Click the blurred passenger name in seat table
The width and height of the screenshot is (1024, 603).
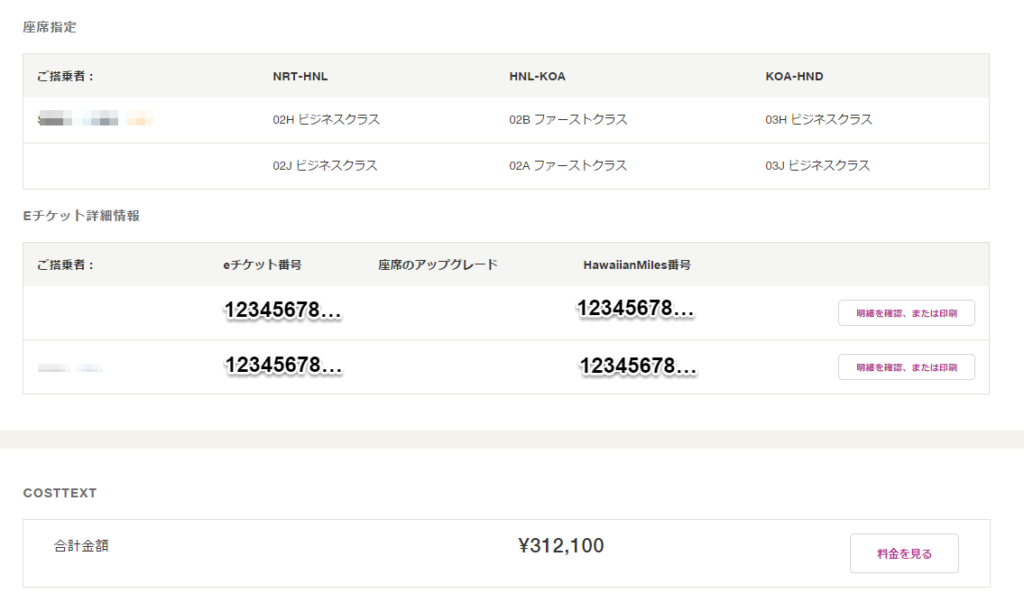(x=95, y=120)
